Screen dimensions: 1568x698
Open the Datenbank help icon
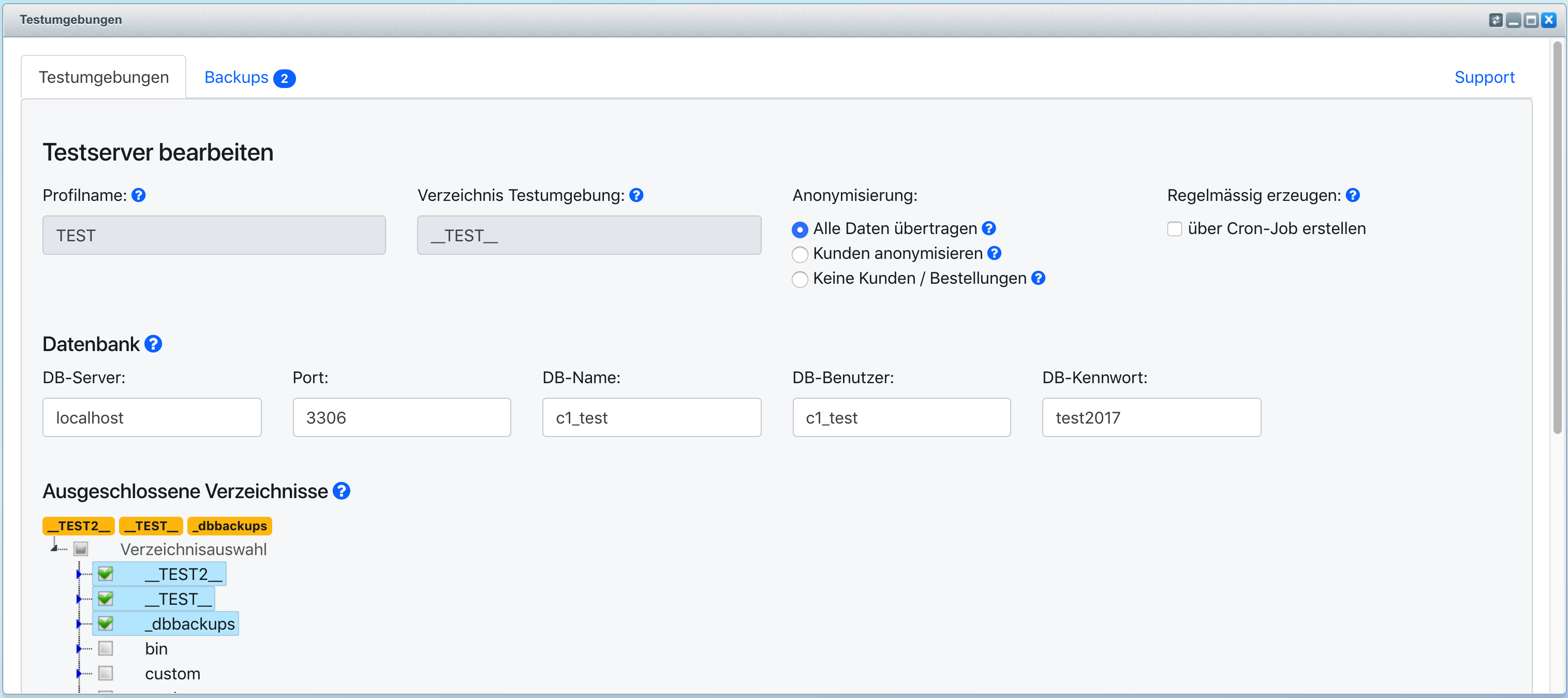click(x=153, y=343)
